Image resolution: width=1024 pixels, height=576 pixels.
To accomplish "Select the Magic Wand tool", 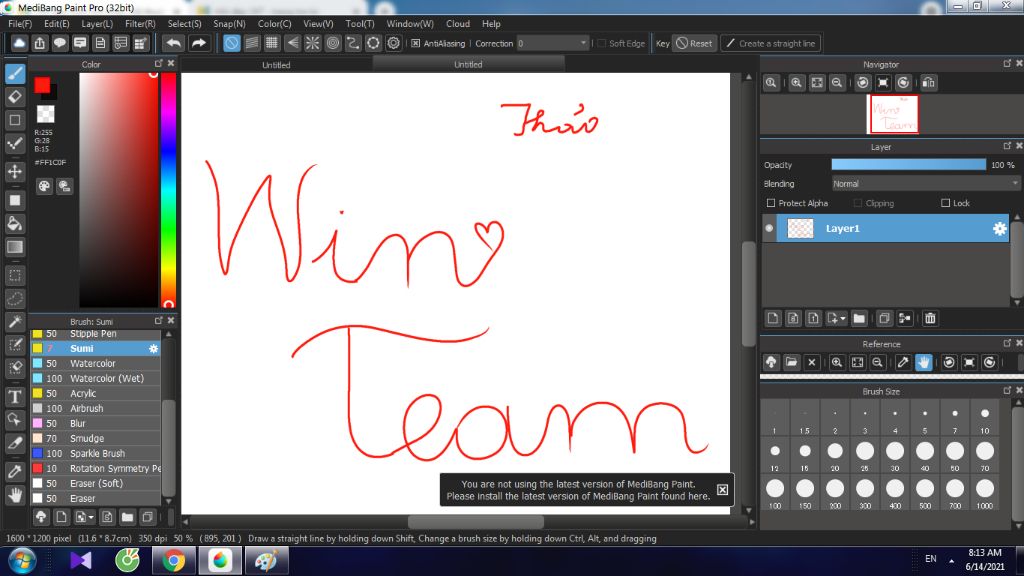I will [x=15, y=322].
